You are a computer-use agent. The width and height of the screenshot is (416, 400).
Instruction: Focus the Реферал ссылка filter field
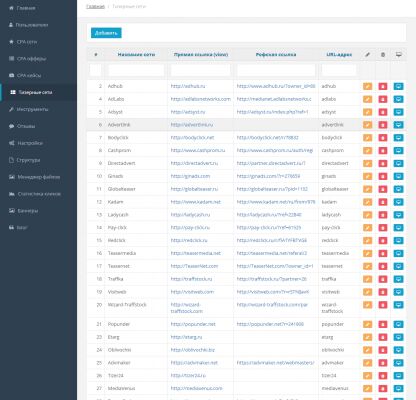(x=276, y=70)
